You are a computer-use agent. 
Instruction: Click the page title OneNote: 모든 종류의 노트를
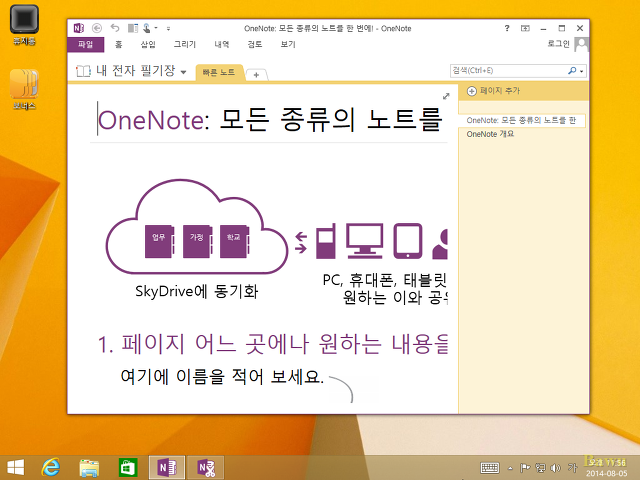click(270, 120)
